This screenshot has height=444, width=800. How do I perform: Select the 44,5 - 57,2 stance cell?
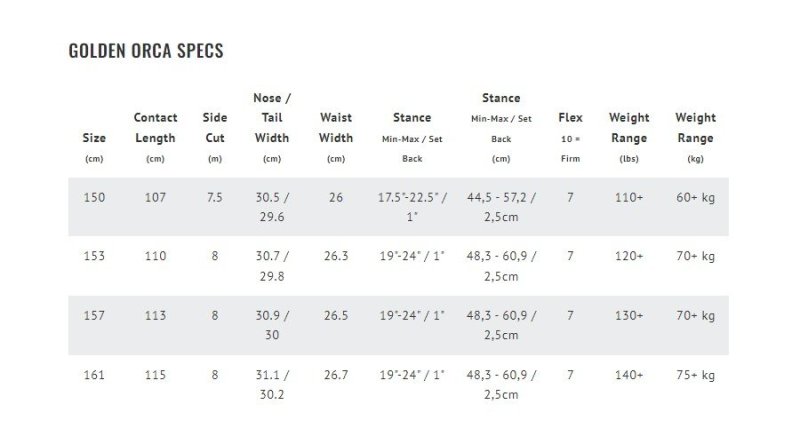(502, 207)
